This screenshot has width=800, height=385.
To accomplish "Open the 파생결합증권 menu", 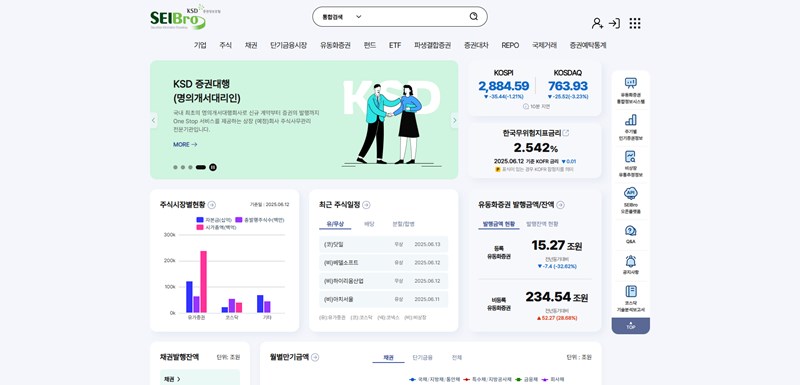I will 433,45.
